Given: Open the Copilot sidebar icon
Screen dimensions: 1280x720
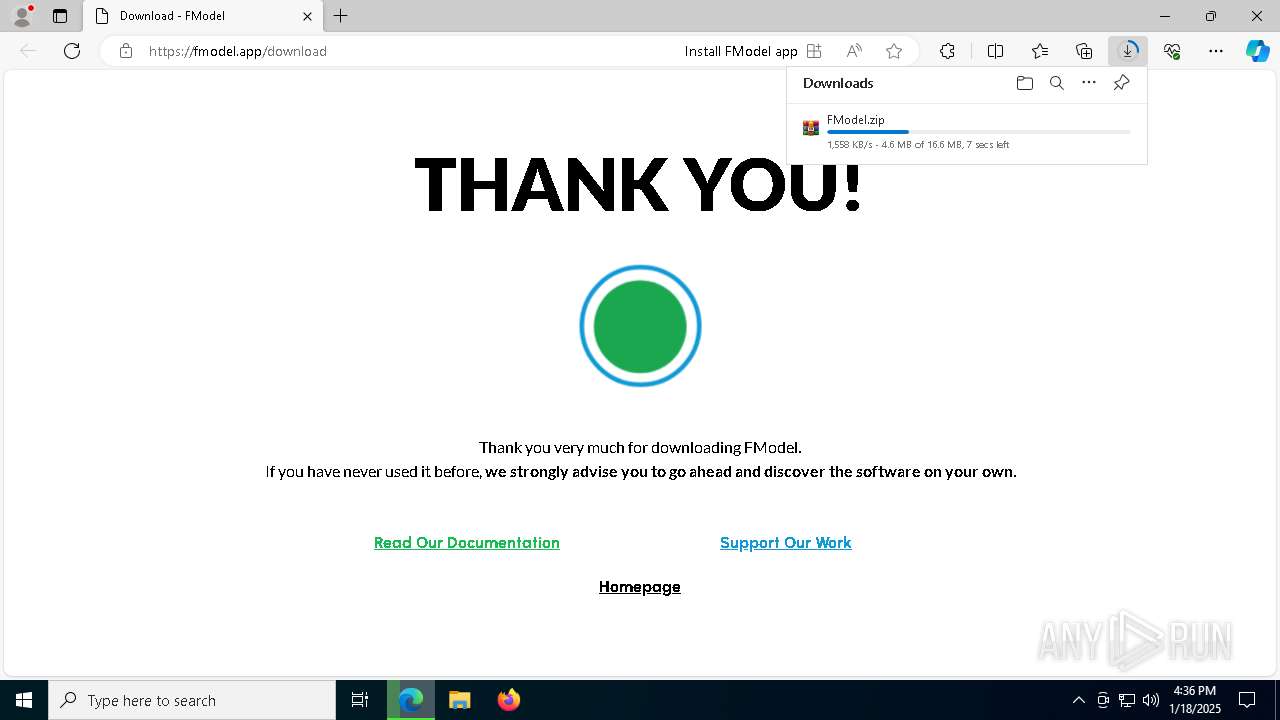Looking at the screenshot, I should click(1257, 51).
